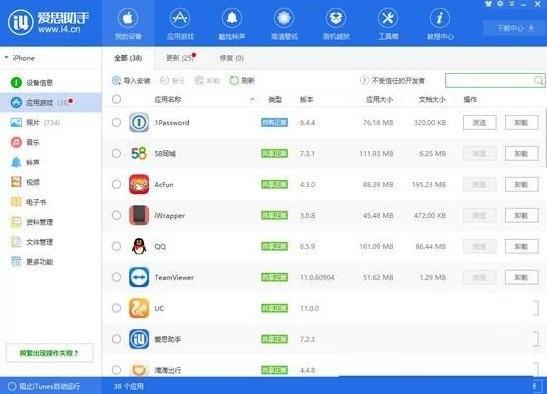Open 铃声 ringtones in the sidebar
Viewport: 547px width, 394px height.
(25, 162)
